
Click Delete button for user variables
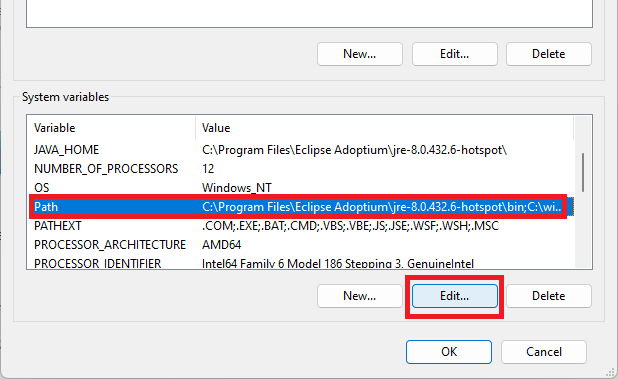point(549,54)
